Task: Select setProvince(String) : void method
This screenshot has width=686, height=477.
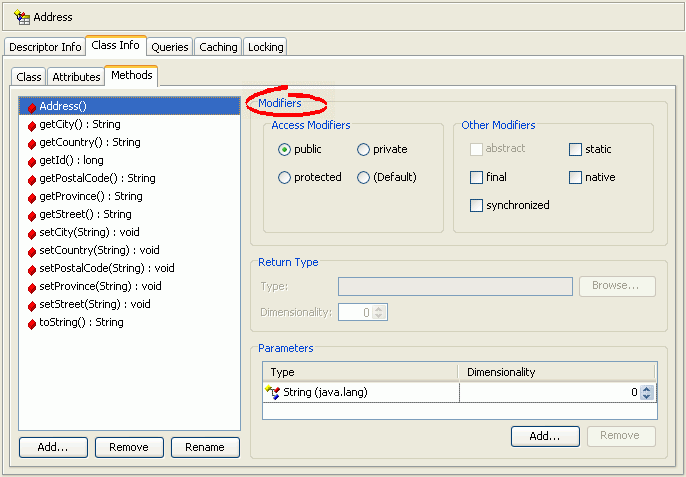Action: point(130,286)
